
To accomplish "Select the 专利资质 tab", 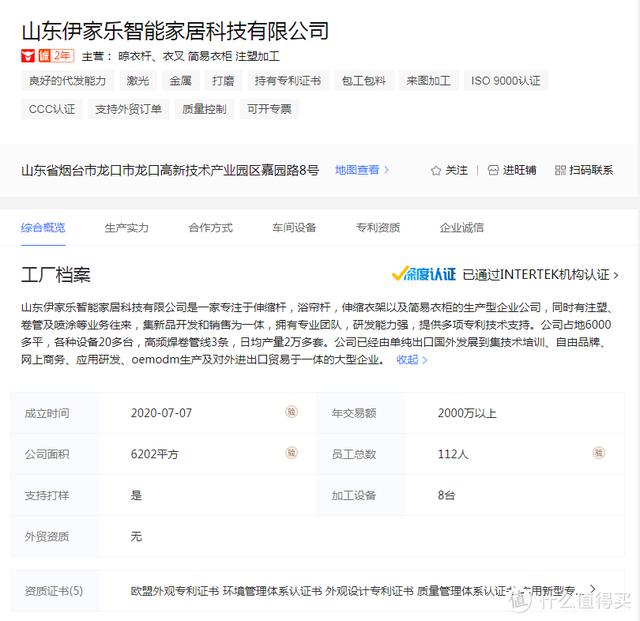I will [x=378, y=228].
